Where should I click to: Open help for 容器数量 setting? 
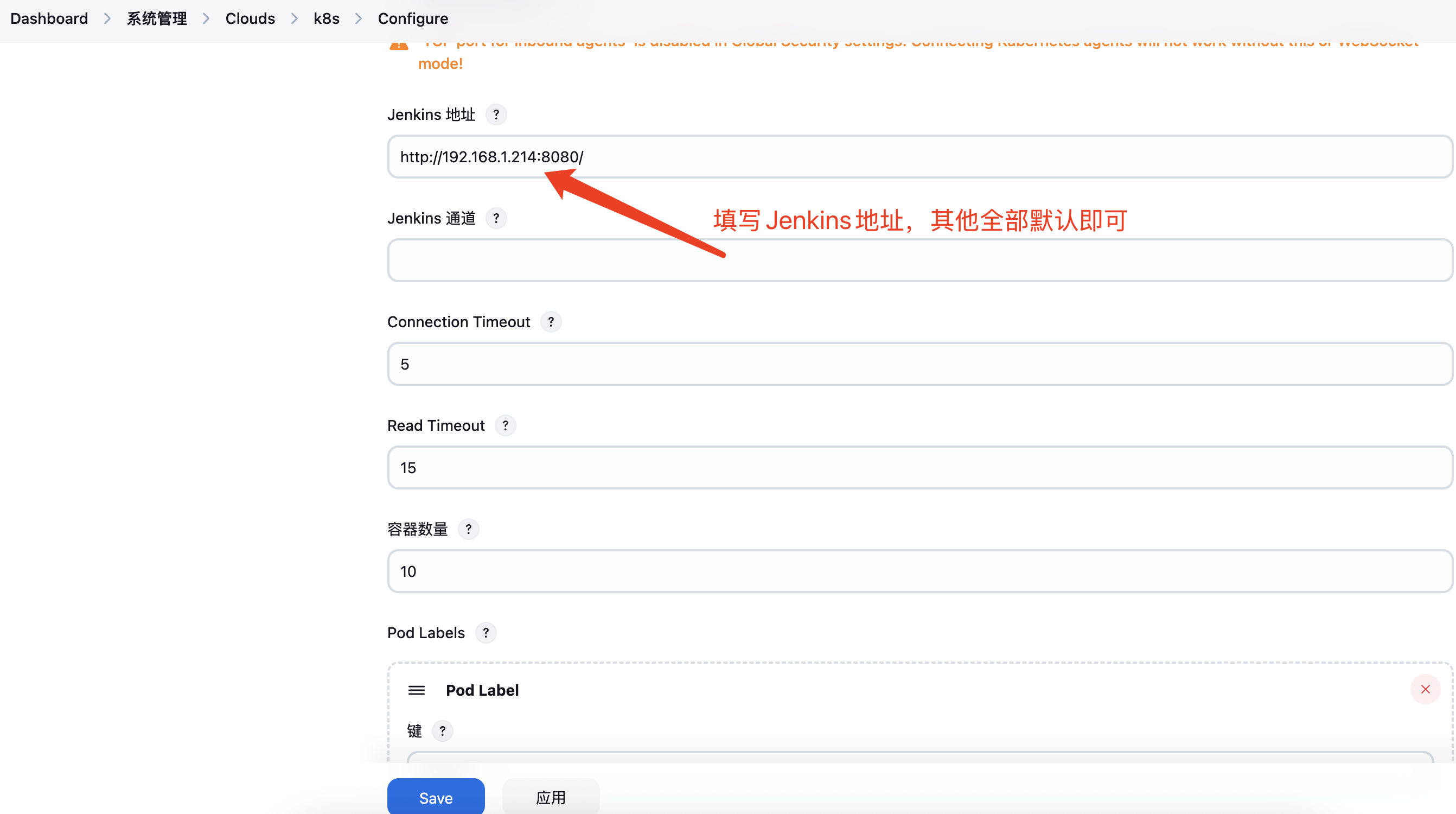click(x=468, y=529)
